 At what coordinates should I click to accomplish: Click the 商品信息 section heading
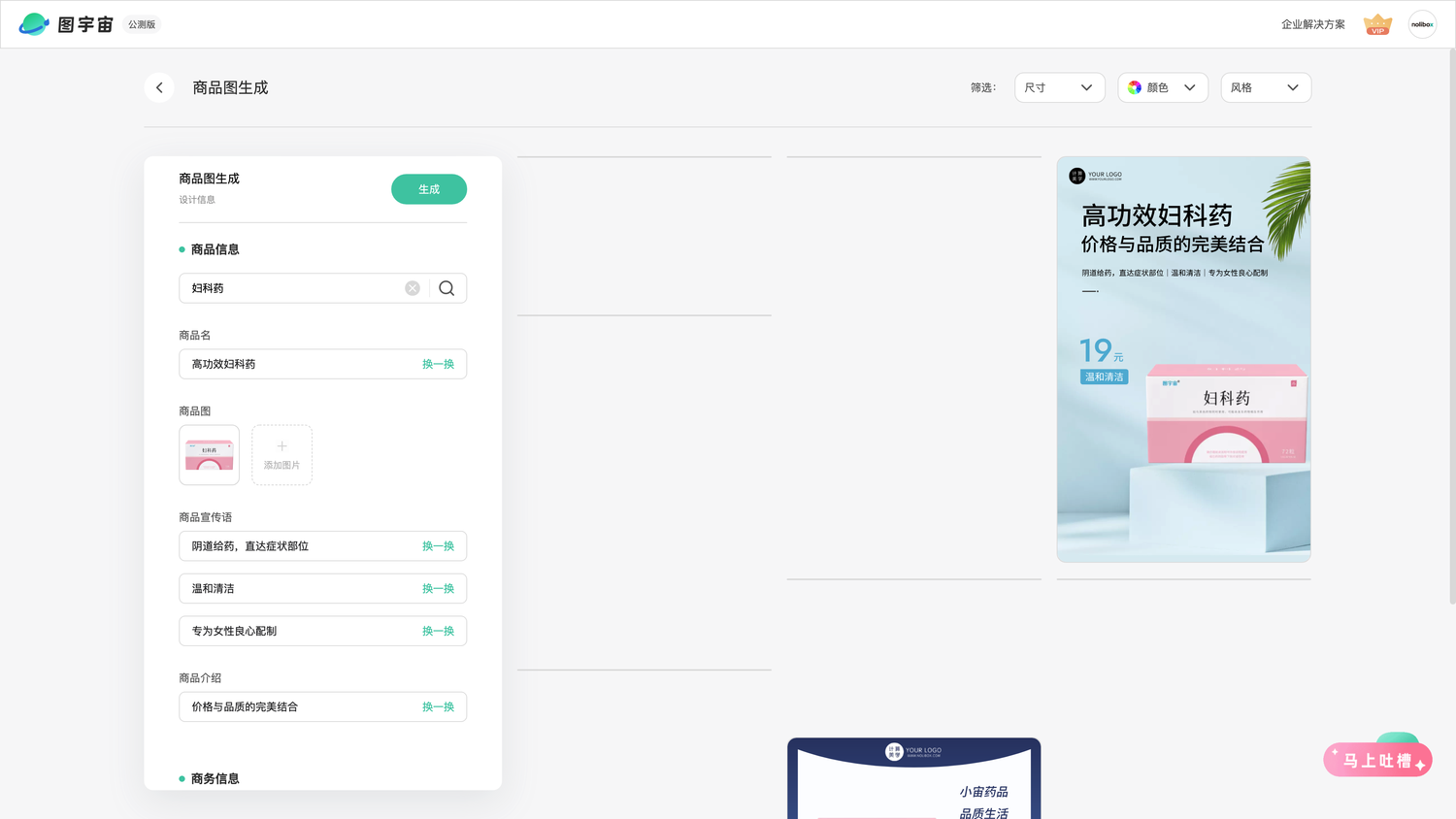tap(215, 249)
